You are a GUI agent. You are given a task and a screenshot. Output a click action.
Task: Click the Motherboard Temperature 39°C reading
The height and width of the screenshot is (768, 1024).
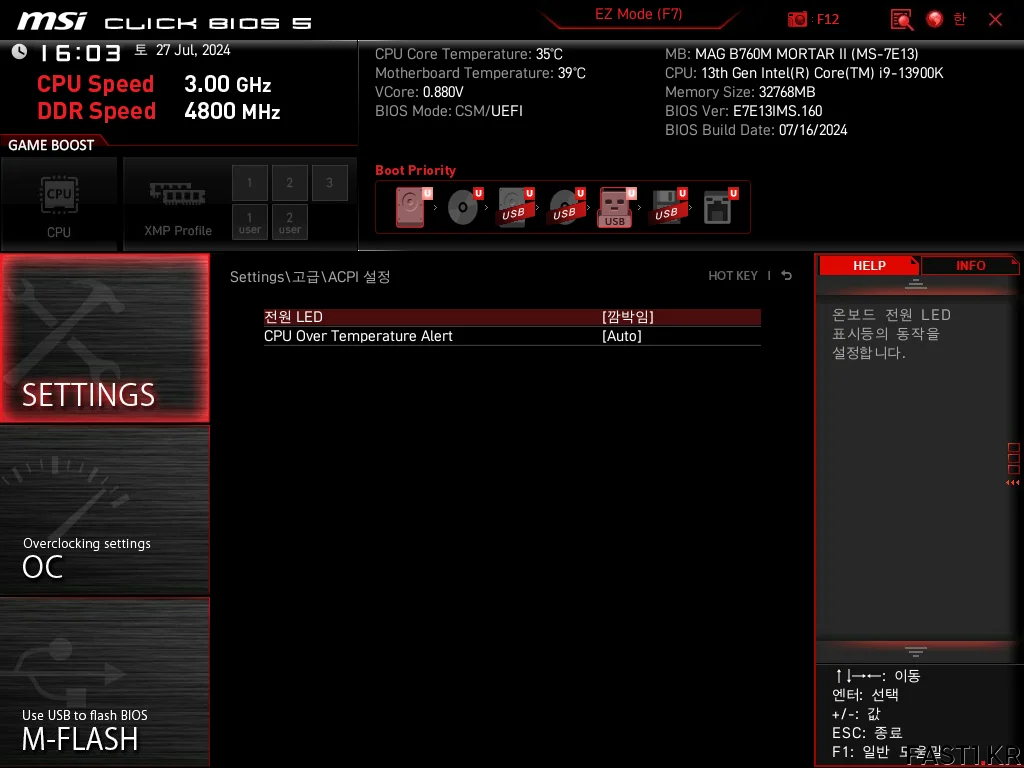pos(480,73)
